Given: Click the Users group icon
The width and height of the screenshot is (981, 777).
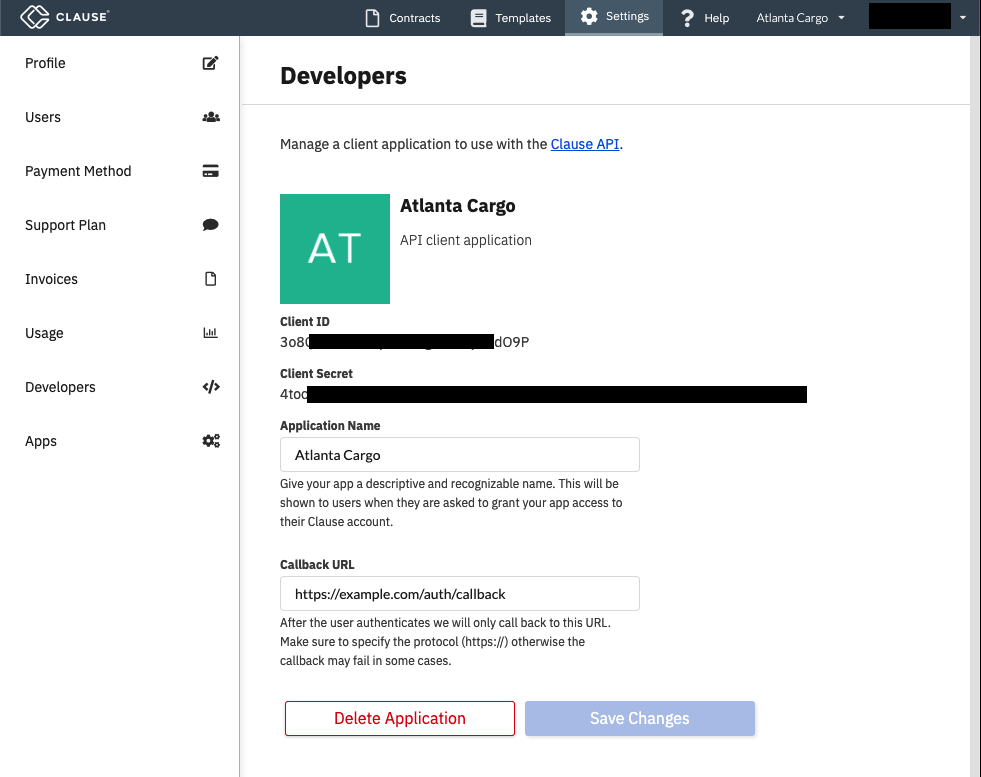Looking at the screenshot, I should 211,117.
